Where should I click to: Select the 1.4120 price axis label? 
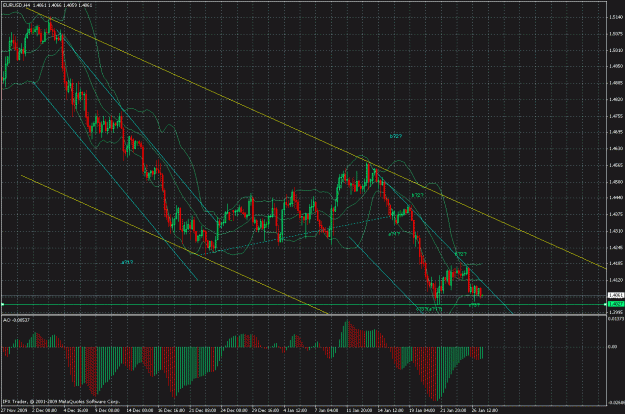click(616, 280)
